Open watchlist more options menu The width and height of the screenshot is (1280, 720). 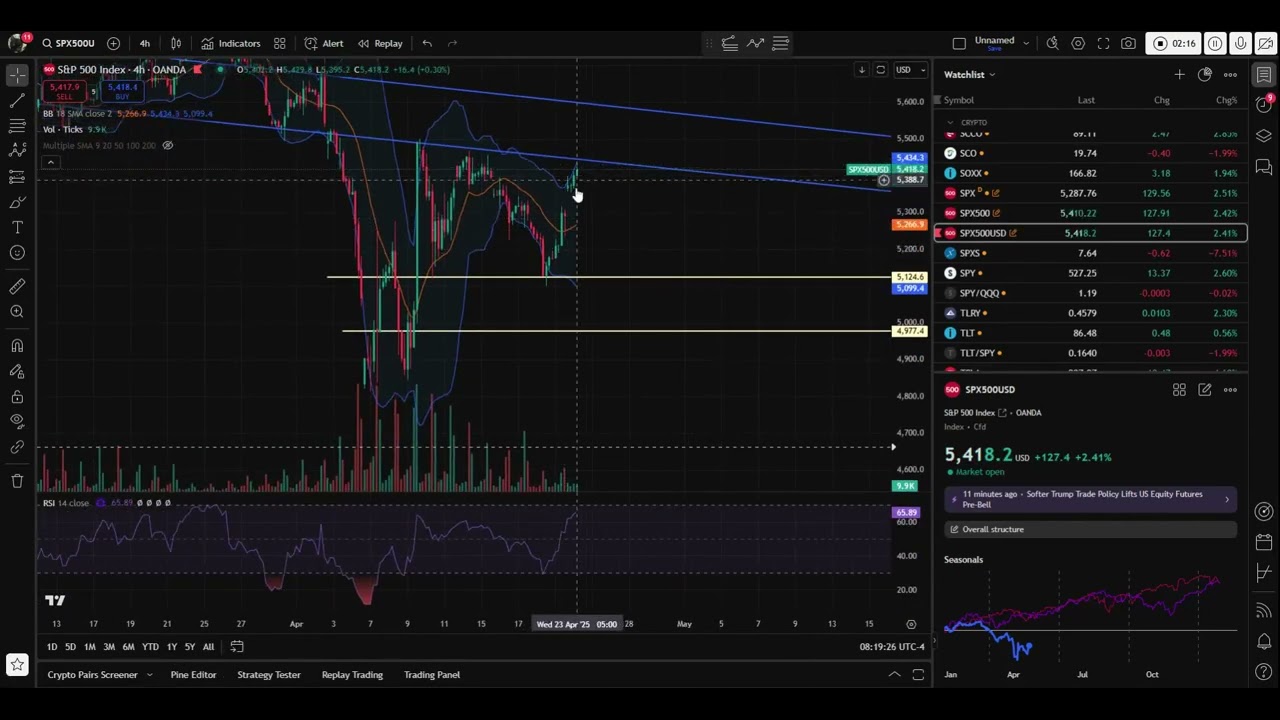pos(1230,74)
